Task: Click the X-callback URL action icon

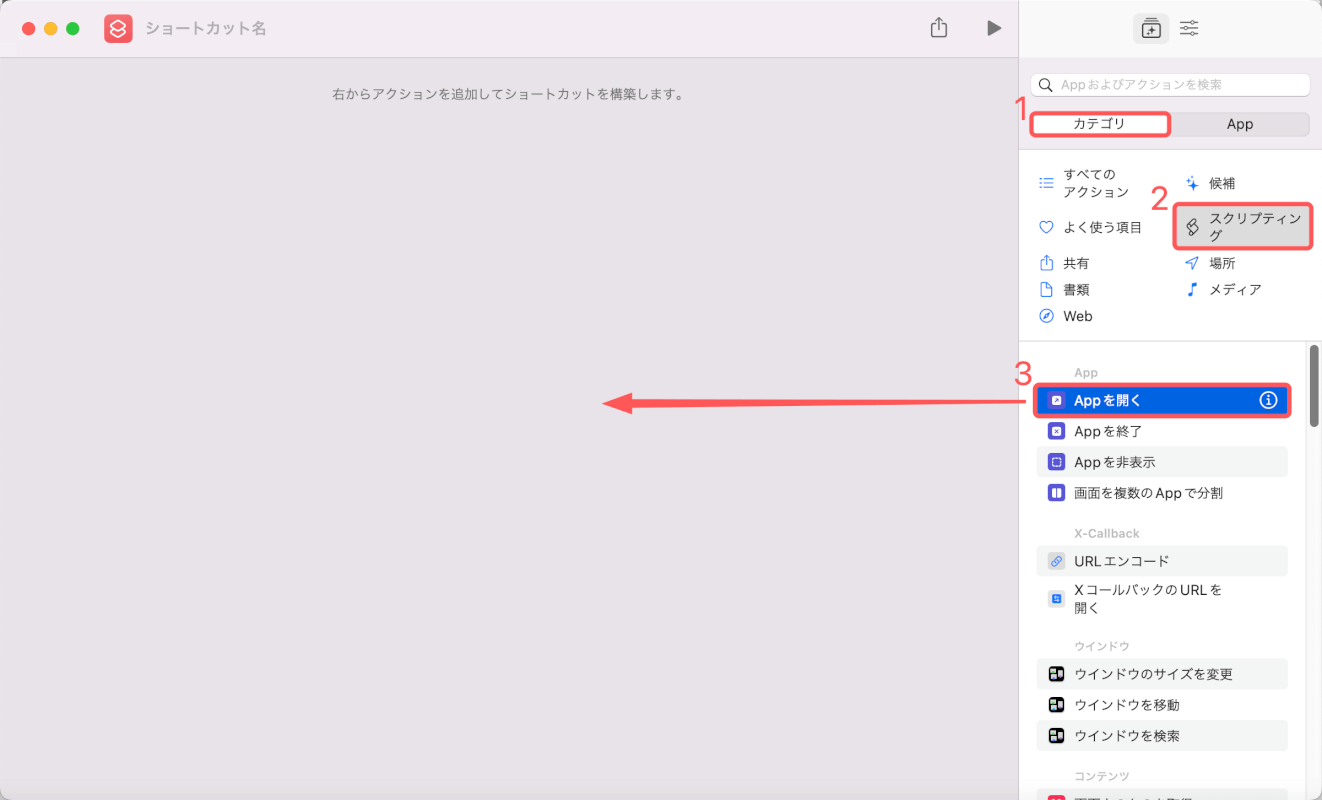Action: point(1056,599)
